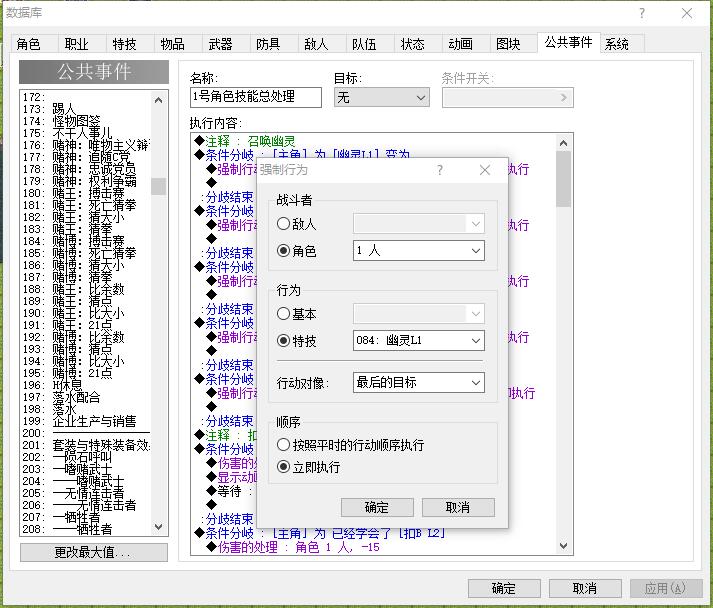Screen dimensions: 713x608
Task: Click the database 取消 button
Action: [585, 588]
